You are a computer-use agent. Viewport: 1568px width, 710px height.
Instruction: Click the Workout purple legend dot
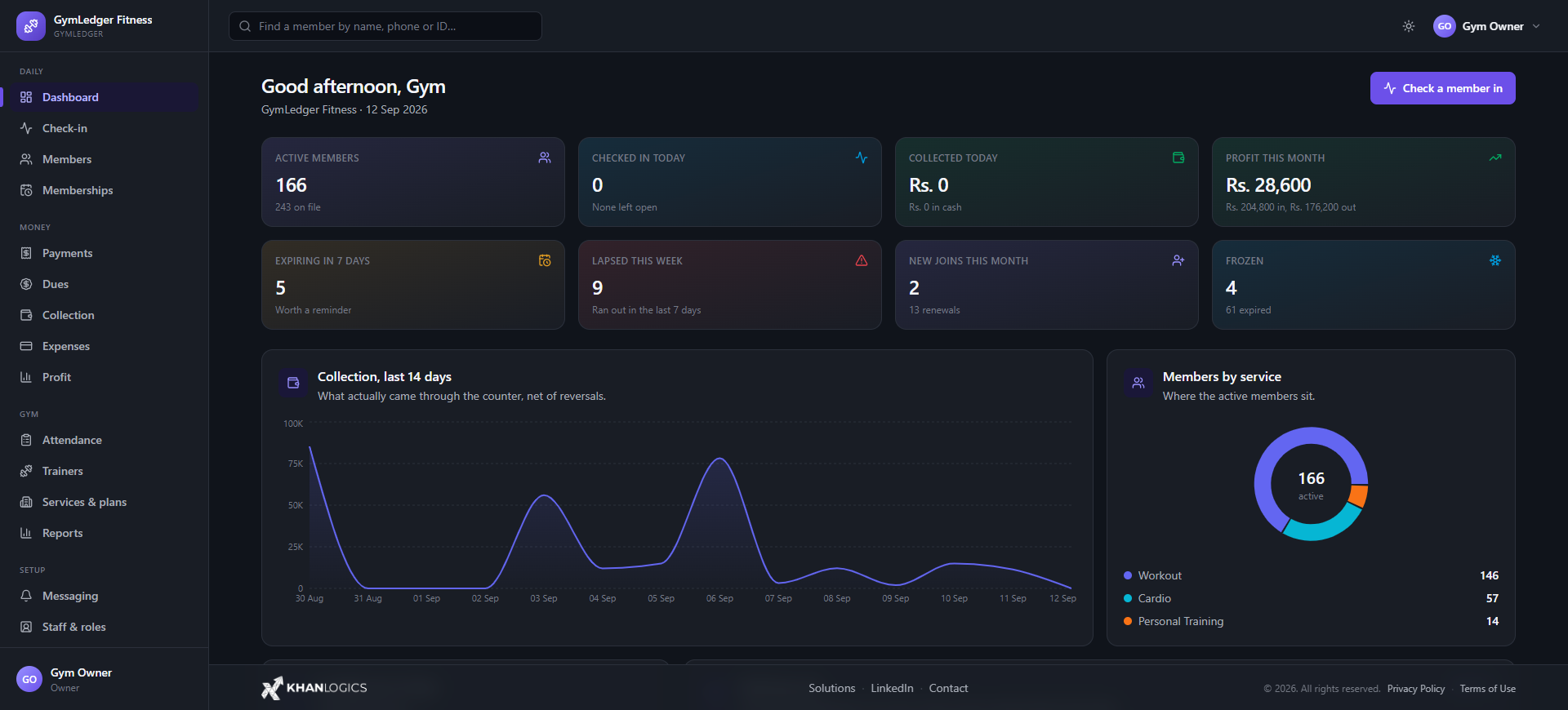[x=1128, y=575]
